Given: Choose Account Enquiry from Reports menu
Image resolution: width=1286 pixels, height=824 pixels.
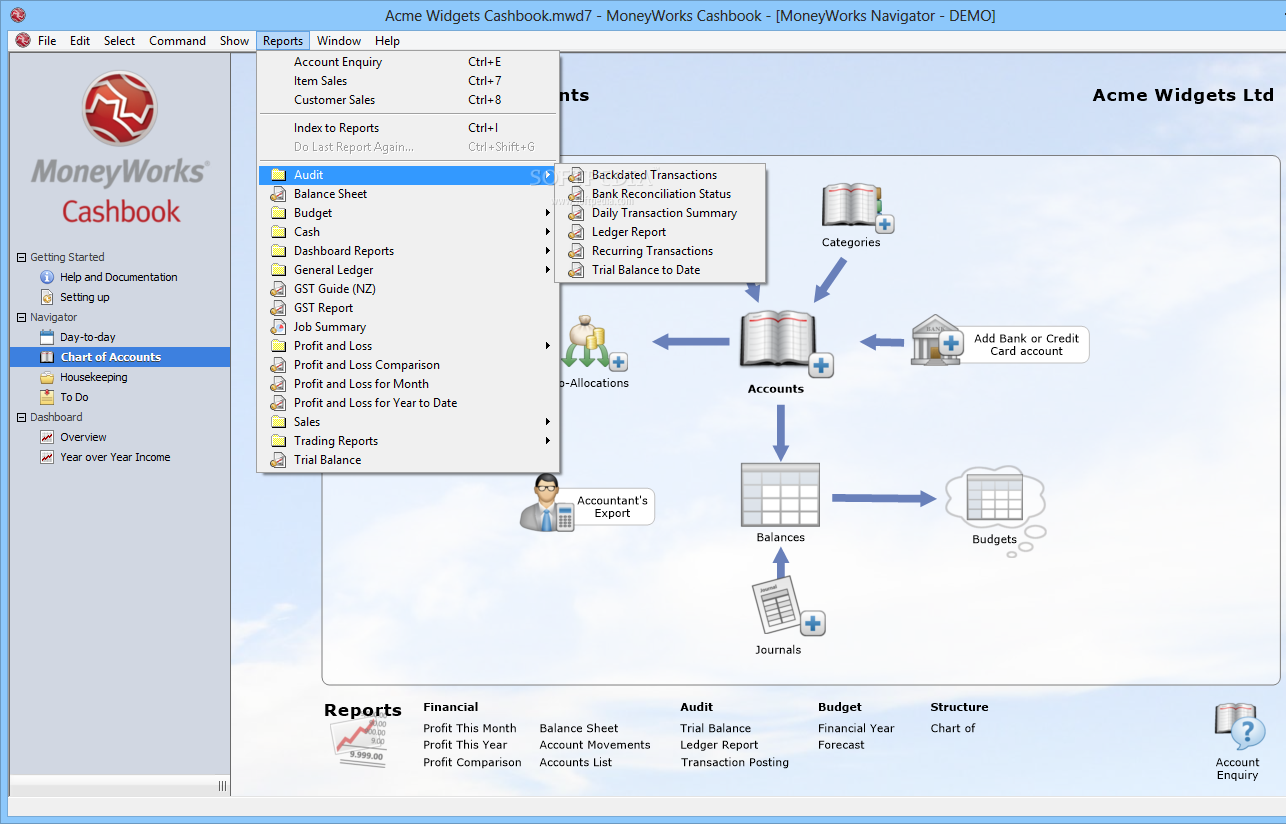Looking at the screenshot, I should (x=408, y=62).
